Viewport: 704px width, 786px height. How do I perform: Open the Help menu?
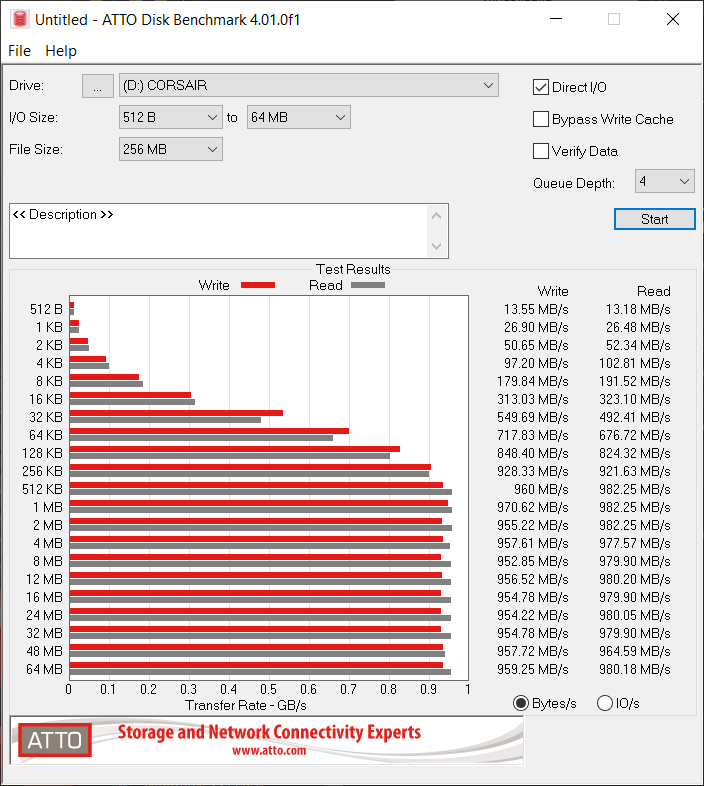(61, 51)
